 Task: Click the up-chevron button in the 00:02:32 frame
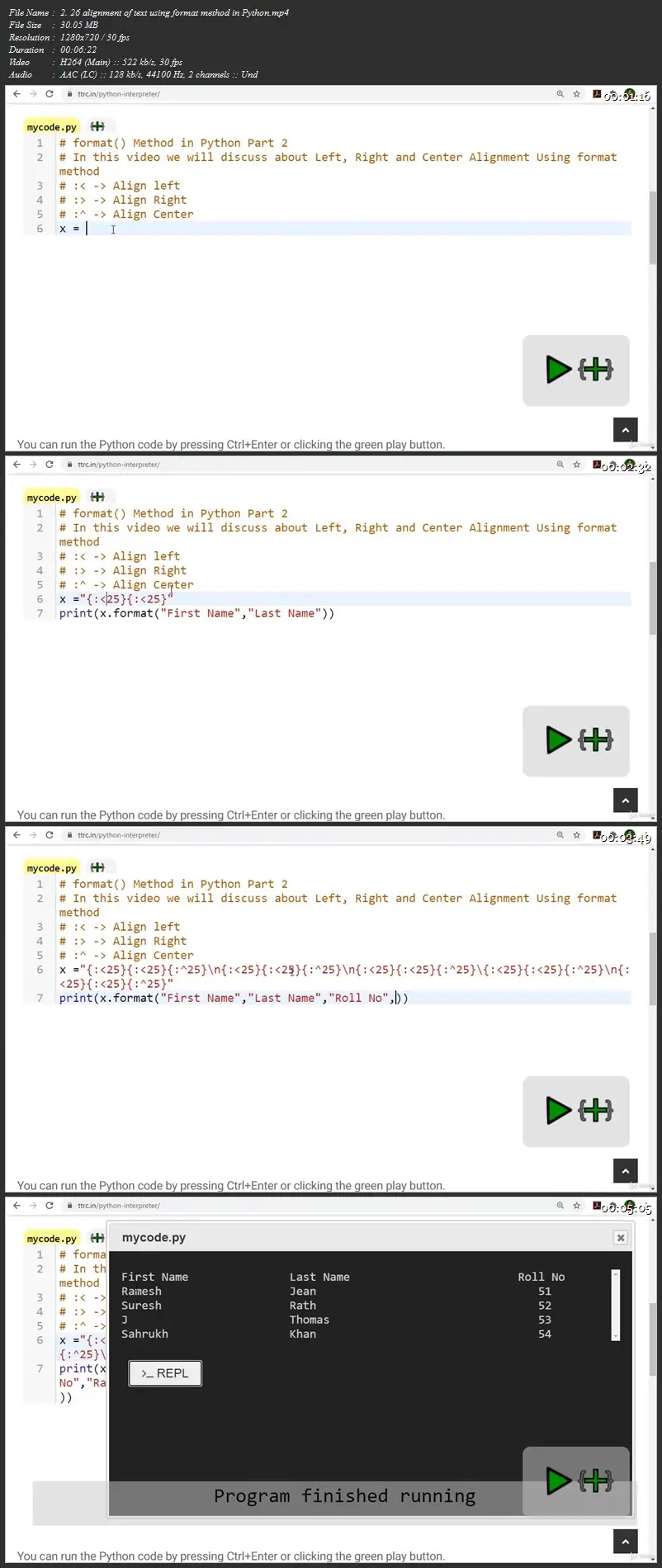coord(626,801)
